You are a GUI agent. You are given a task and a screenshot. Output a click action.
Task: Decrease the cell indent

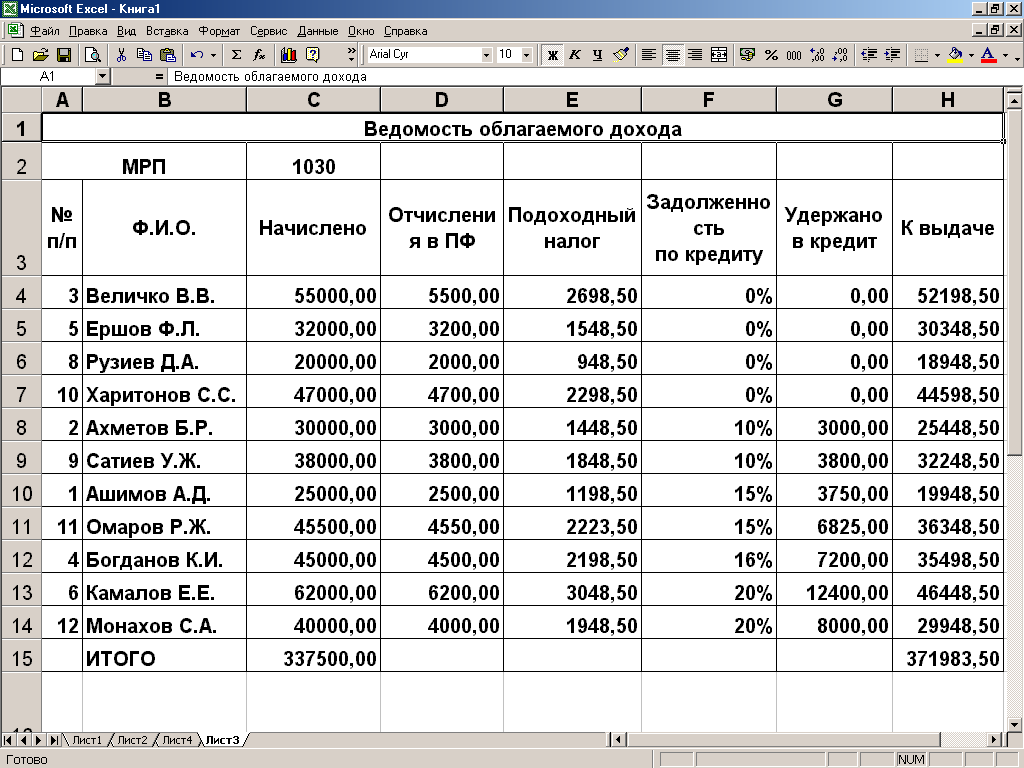tap(869, 55)
